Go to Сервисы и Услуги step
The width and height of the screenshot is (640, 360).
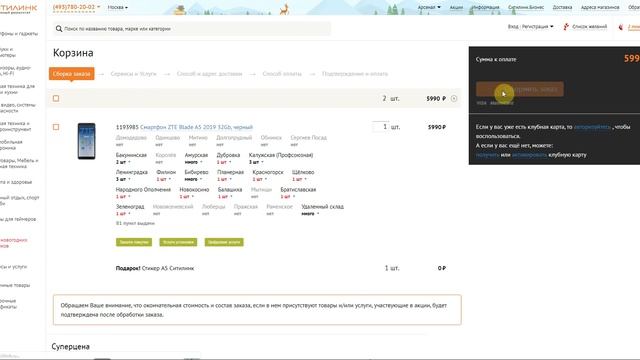click(133, 74)
